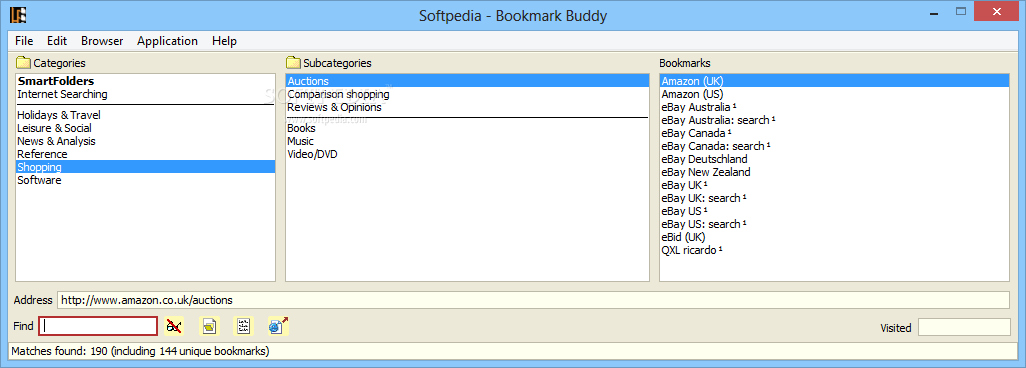Select the Shopping category
The image size is (1026, 368).
click(145, 167)
